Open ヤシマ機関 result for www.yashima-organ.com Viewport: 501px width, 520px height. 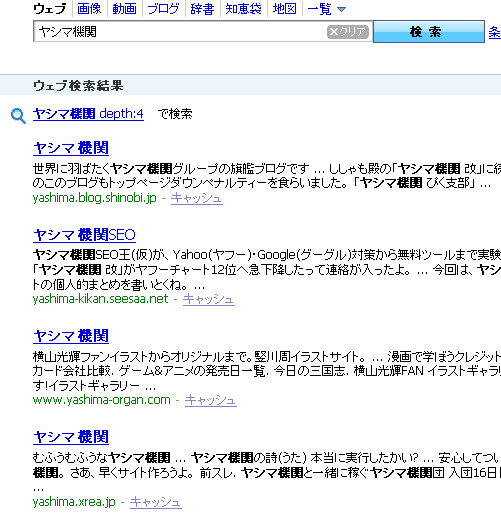[71, 336]
